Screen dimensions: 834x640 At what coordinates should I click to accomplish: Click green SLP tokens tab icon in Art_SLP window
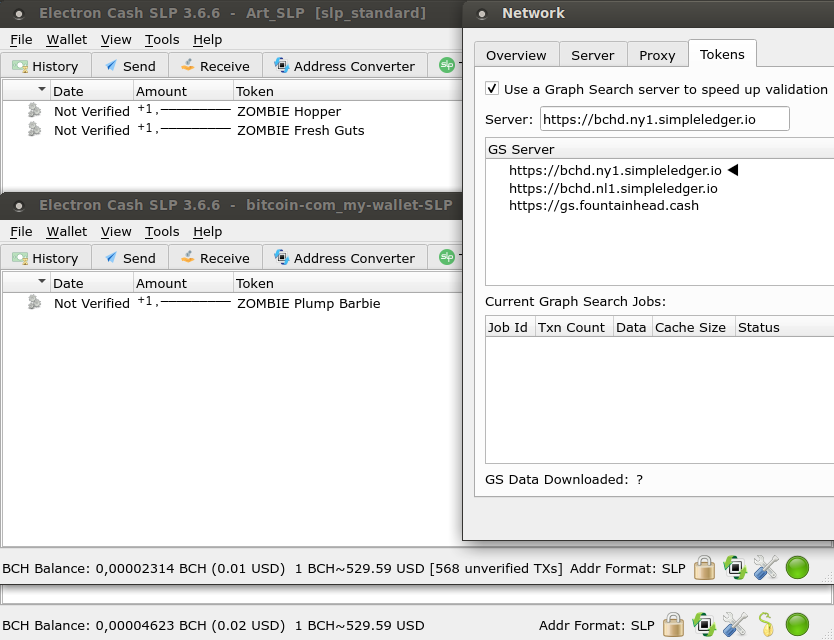click(447, 65)
